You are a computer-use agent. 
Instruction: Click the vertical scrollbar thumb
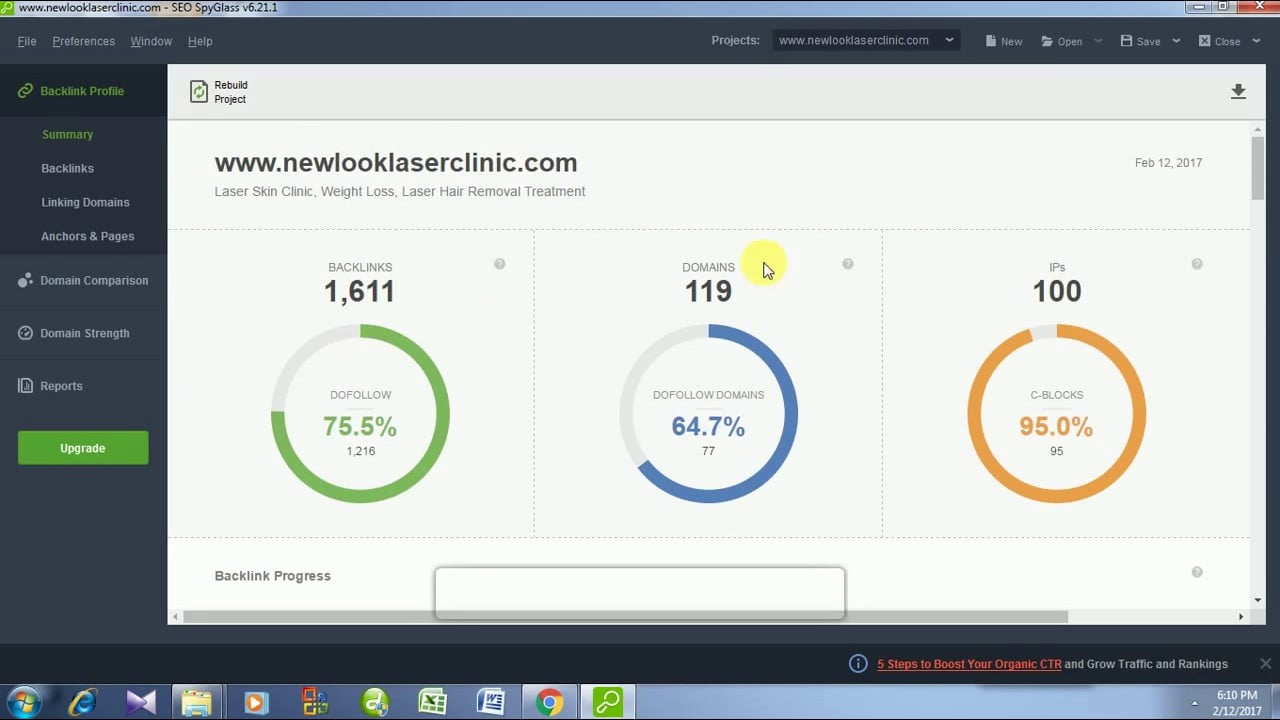[x=1257, y=167]
